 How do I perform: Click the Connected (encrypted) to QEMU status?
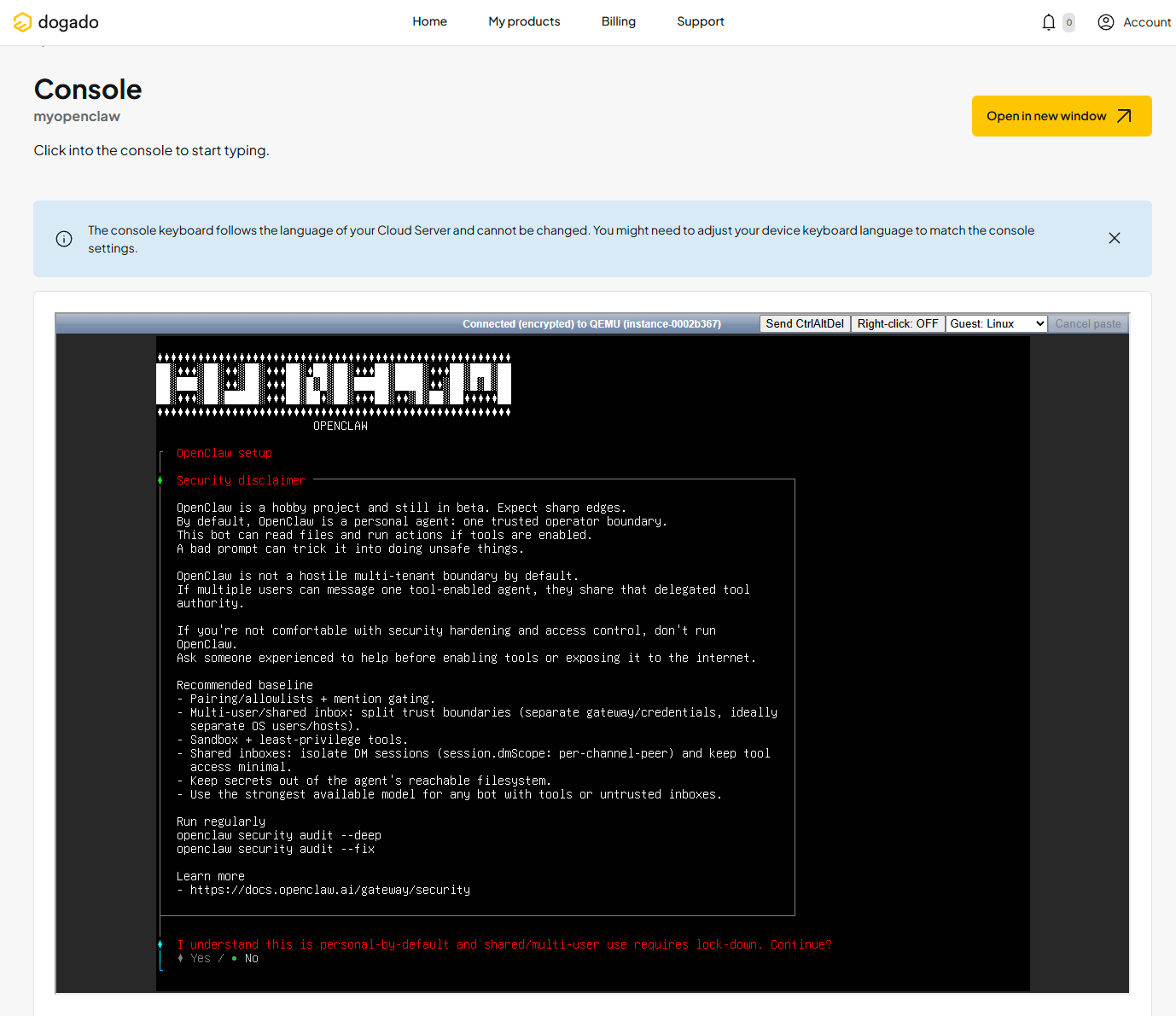pyautogui.click(x=591, y=324)
